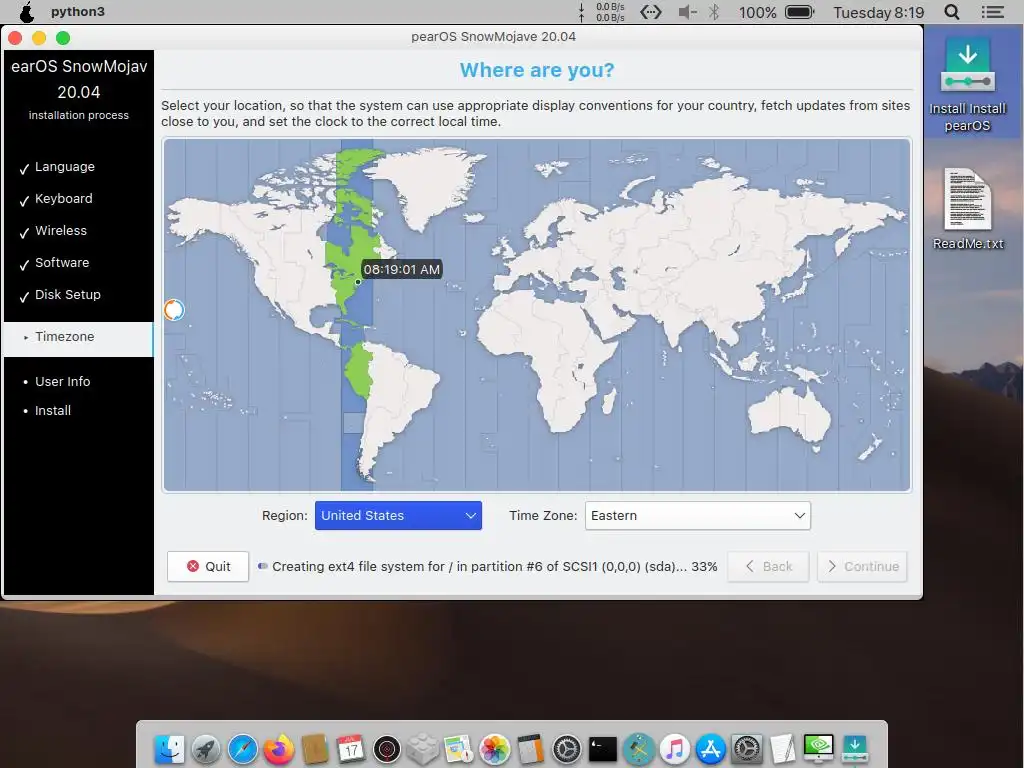Open the Maps icon in dock
Viewport: 1024px width, 768px height.
coord(458,749)
